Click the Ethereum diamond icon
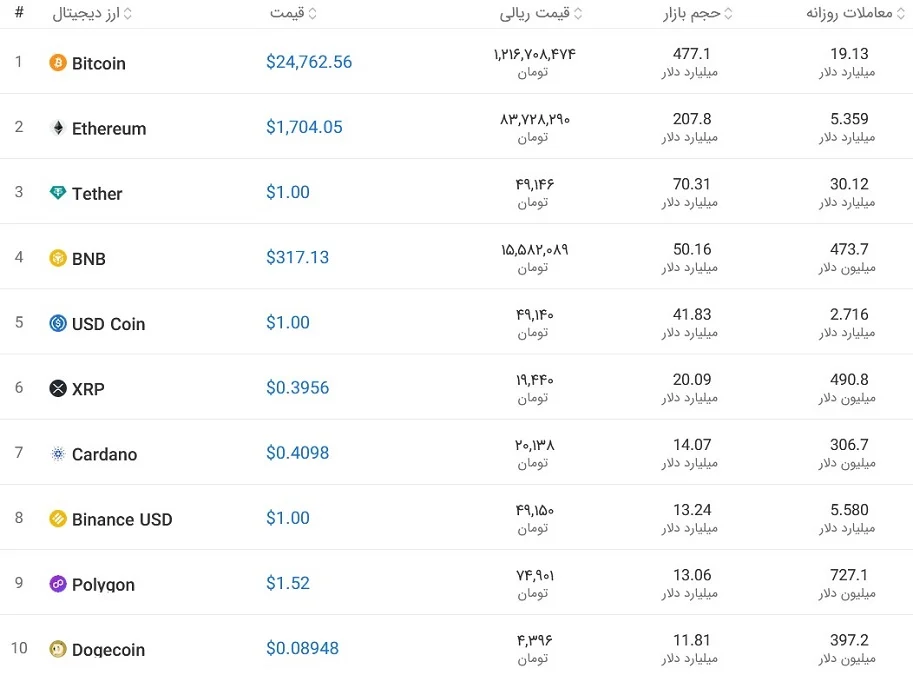913x675 pixels. click(x=58, y=128)
